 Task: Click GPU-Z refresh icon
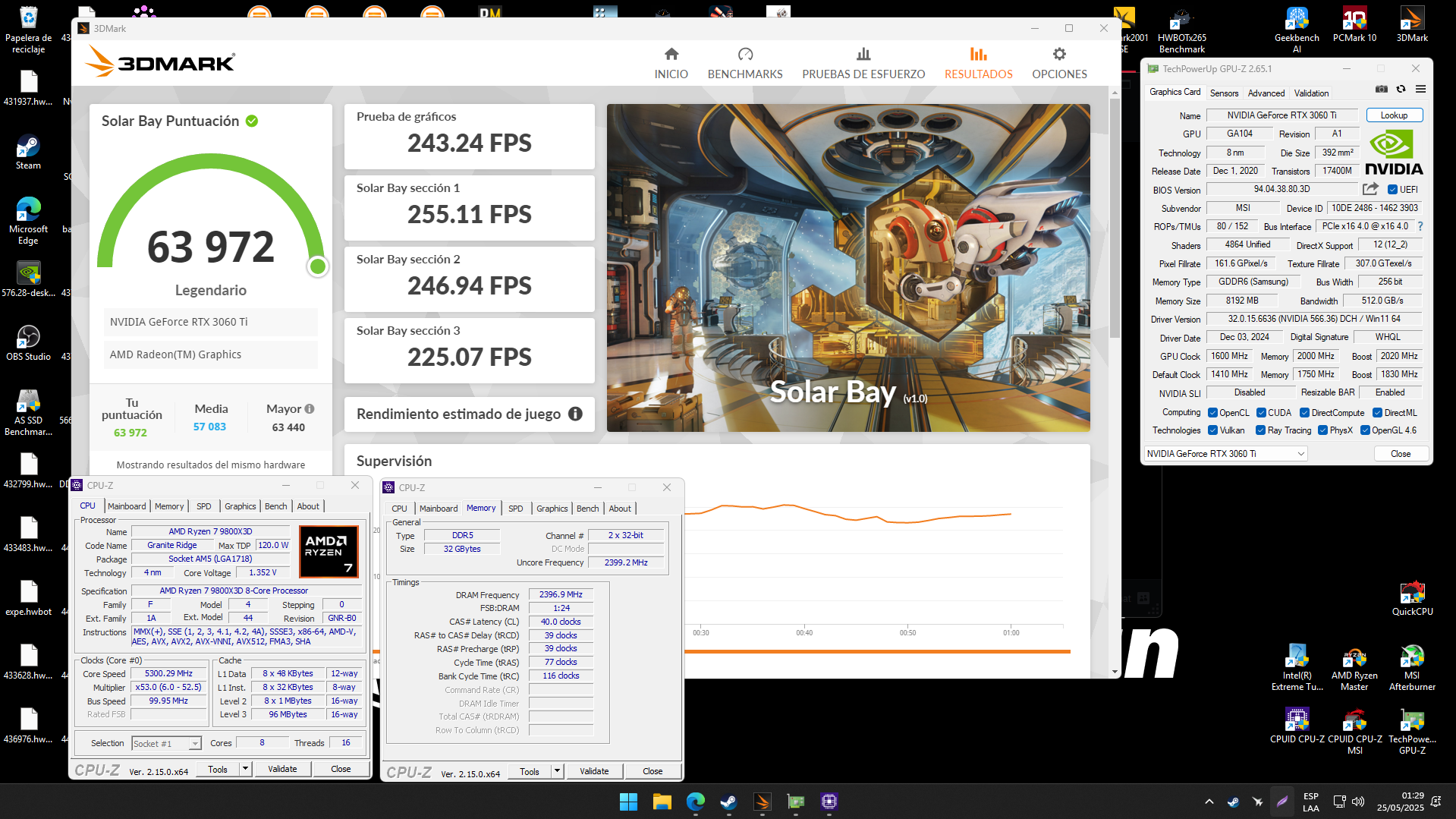click(x=1401, y=90)
